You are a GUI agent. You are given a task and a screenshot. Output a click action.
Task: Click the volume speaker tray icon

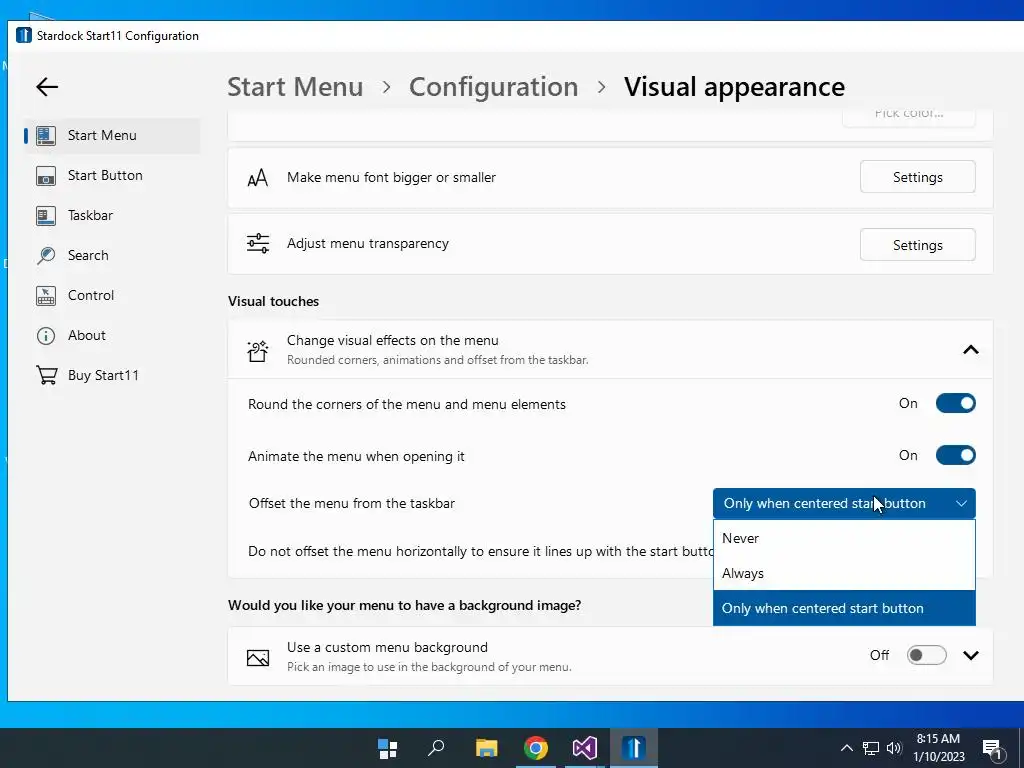(894, 748)
